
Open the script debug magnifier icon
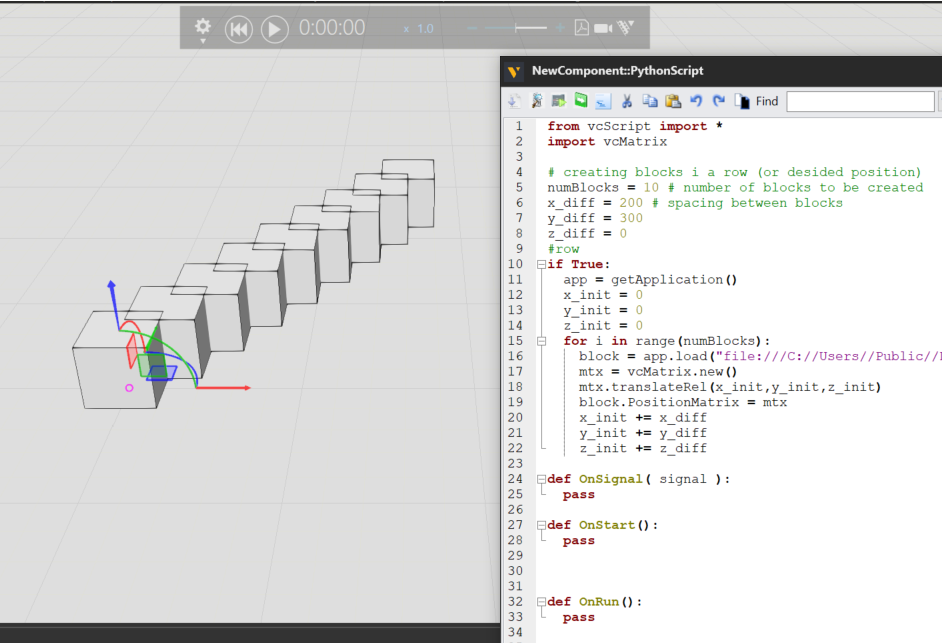pyautogui.click(x=536, y=101)
